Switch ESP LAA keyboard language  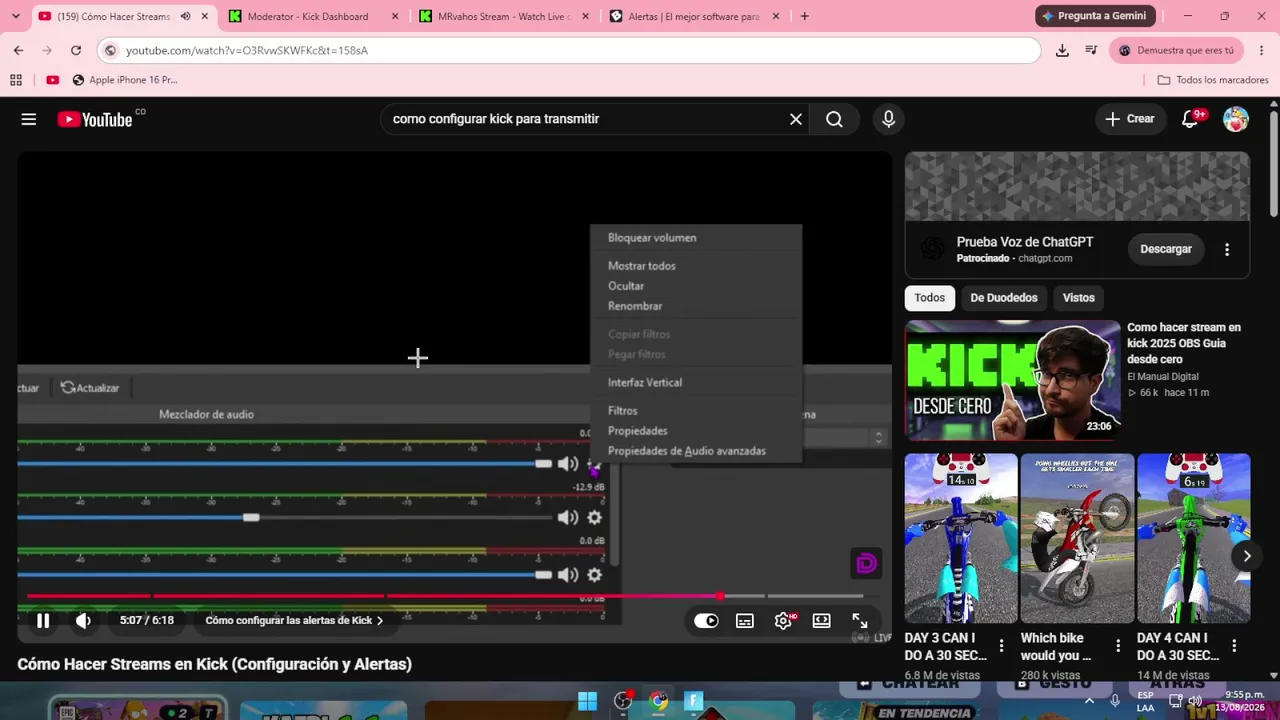pos(1145,701)
